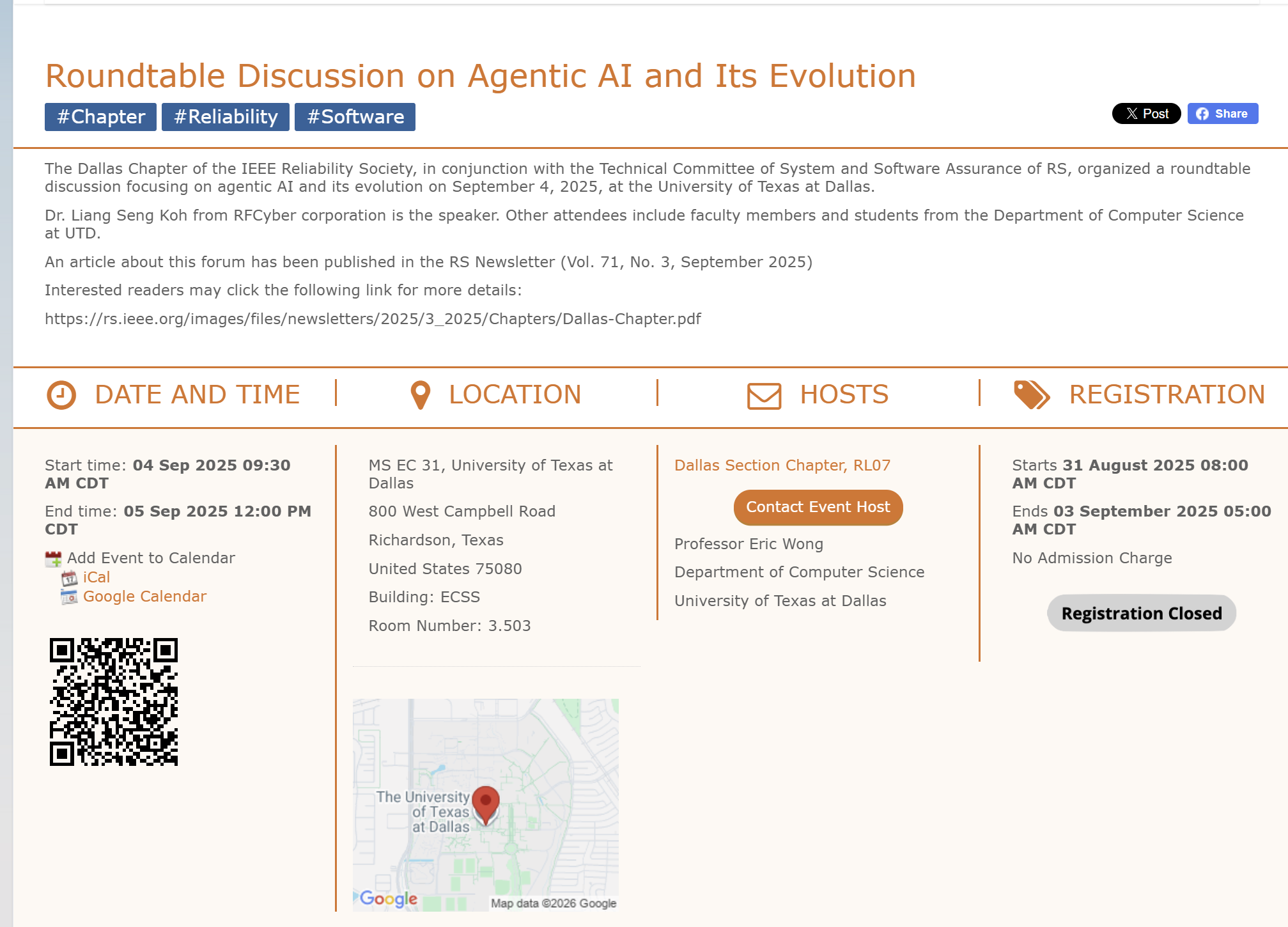Click registration 'Ends 03 September 2025' text
This screenshot has height=927, width=1288.
[1142, 520]
